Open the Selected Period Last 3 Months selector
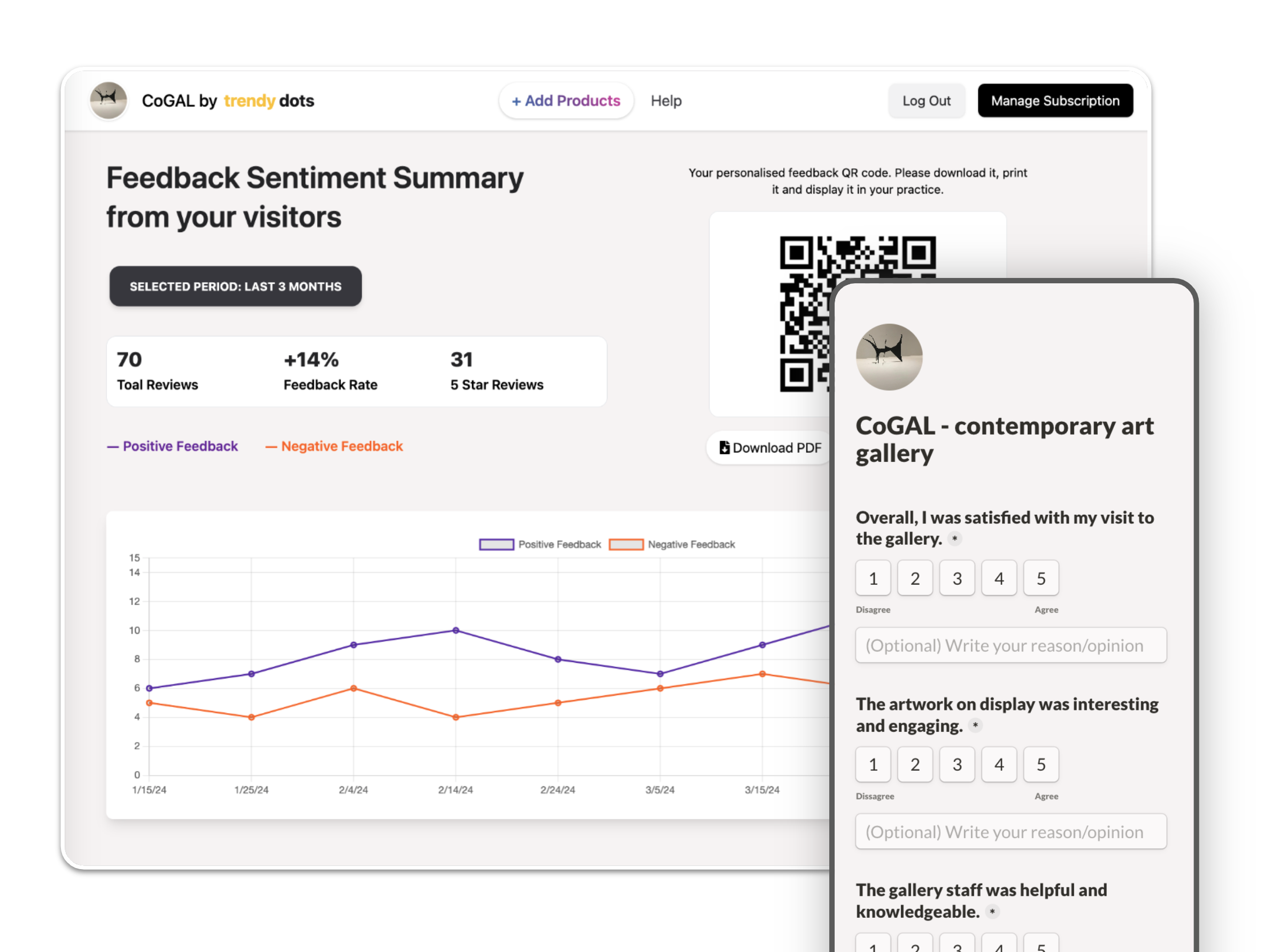The image size is (1272, 952). [x=235, y=287]
